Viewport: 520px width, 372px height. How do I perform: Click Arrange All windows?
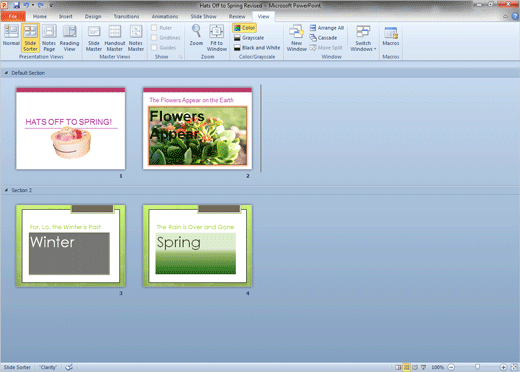[x=327, y=28]
